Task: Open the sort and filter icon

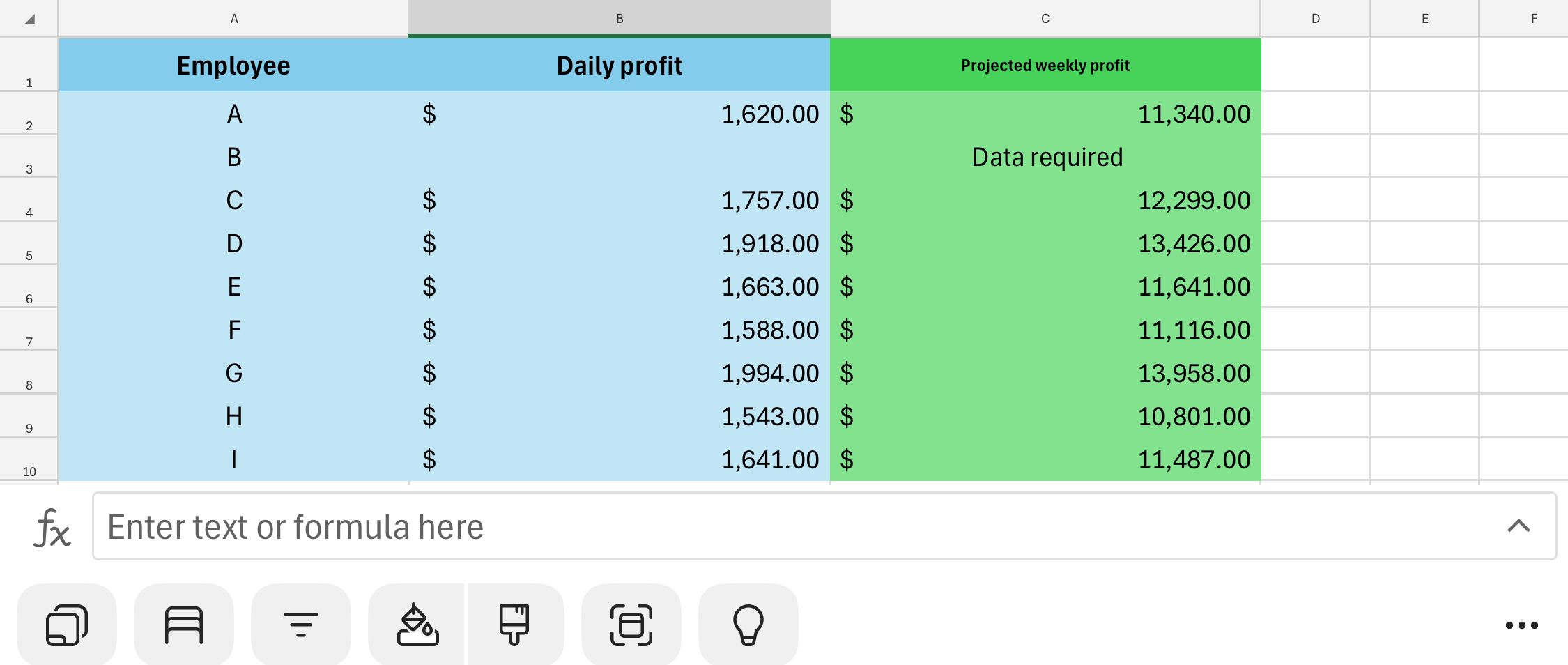Action: 301,625
